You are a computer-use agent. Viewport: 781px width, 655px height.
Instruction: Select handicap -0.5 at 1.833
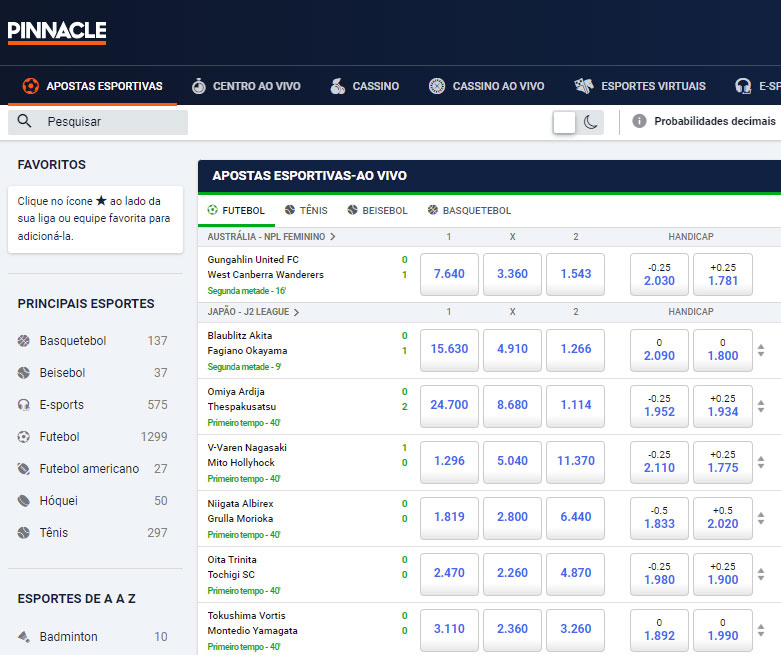point(659,518)
